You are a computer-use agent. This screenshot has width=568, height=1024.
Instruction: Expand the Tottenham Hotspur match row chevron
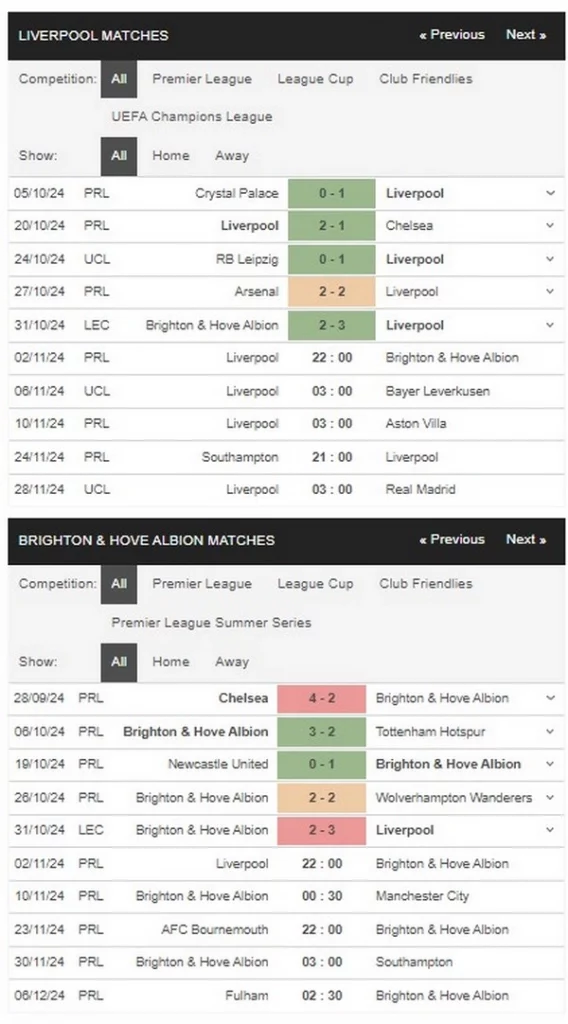click(x=550, y=732)
